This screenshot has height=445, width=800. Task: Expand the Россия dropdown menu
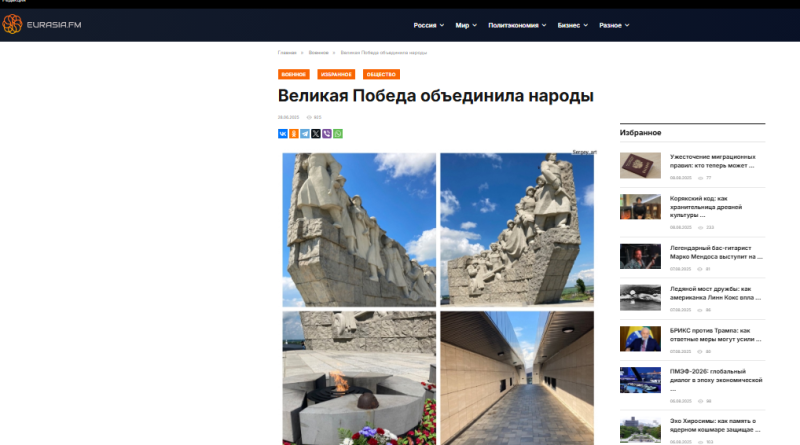pos(429,25)
